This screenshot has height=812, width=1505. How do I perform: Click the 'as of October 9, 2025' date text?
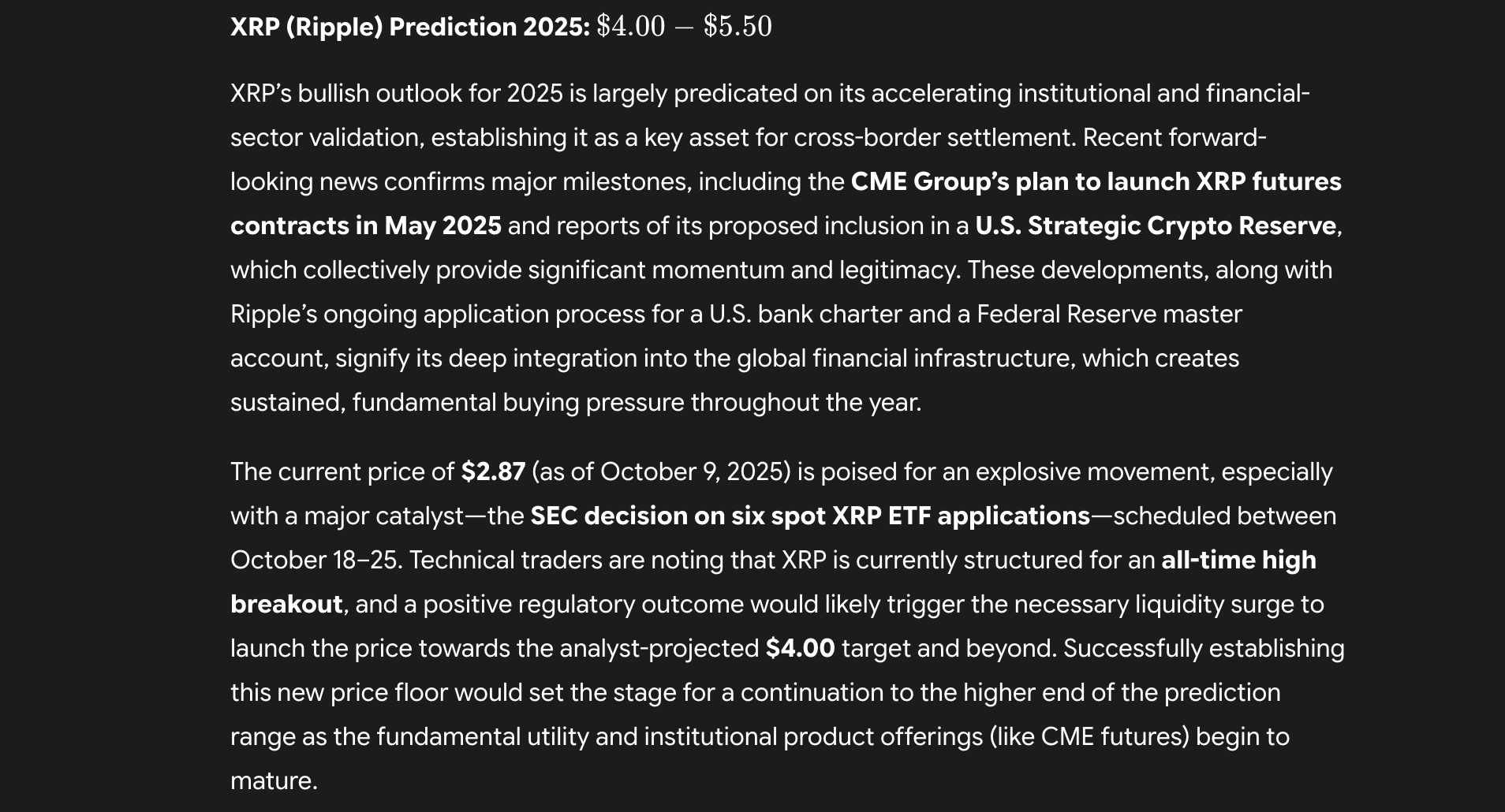tap(661, 472)
